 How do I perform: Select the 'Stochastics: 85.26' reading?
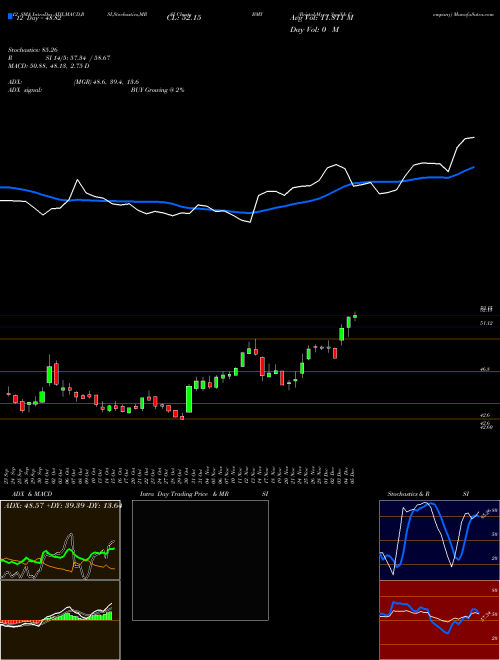point(32,50)
